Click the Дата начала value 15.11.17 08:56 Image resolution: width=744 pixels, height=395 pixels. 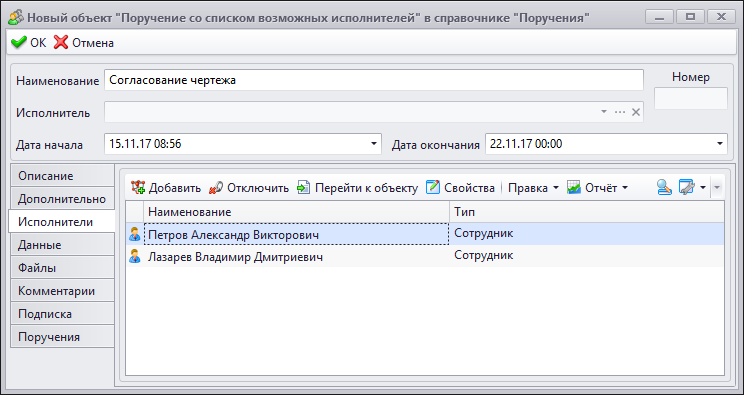tap(145, 144)
